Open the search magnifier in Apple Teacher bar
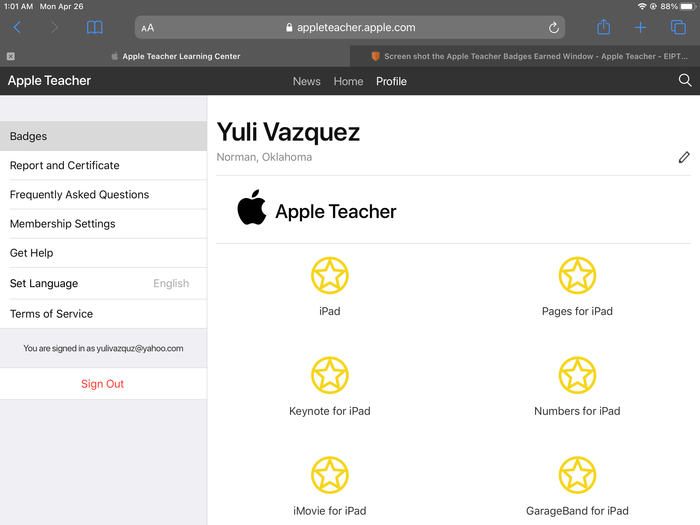Image resolution: width=700 pixels, height=525 pixels. pyautogui.click(x=685, y=80)
